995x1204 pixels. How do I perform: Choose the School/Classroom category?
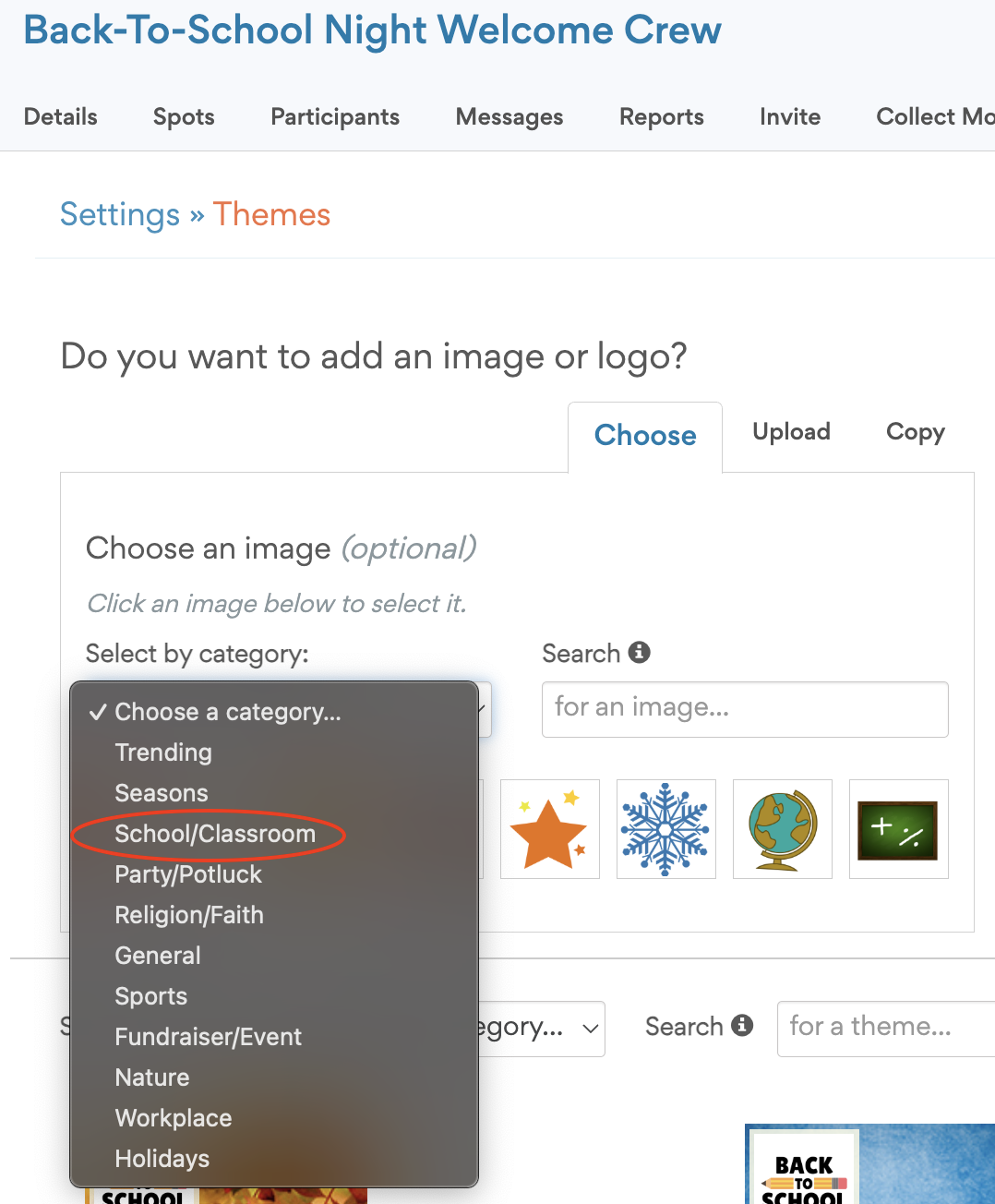tap(214, 833)
